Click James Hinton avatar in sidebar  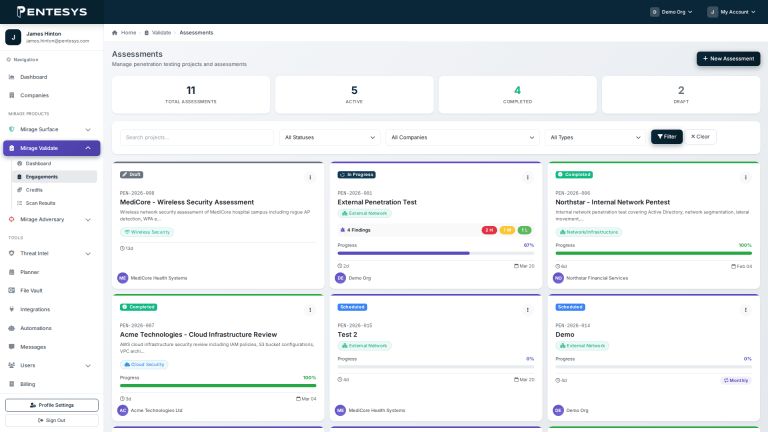tap(13, 37)
